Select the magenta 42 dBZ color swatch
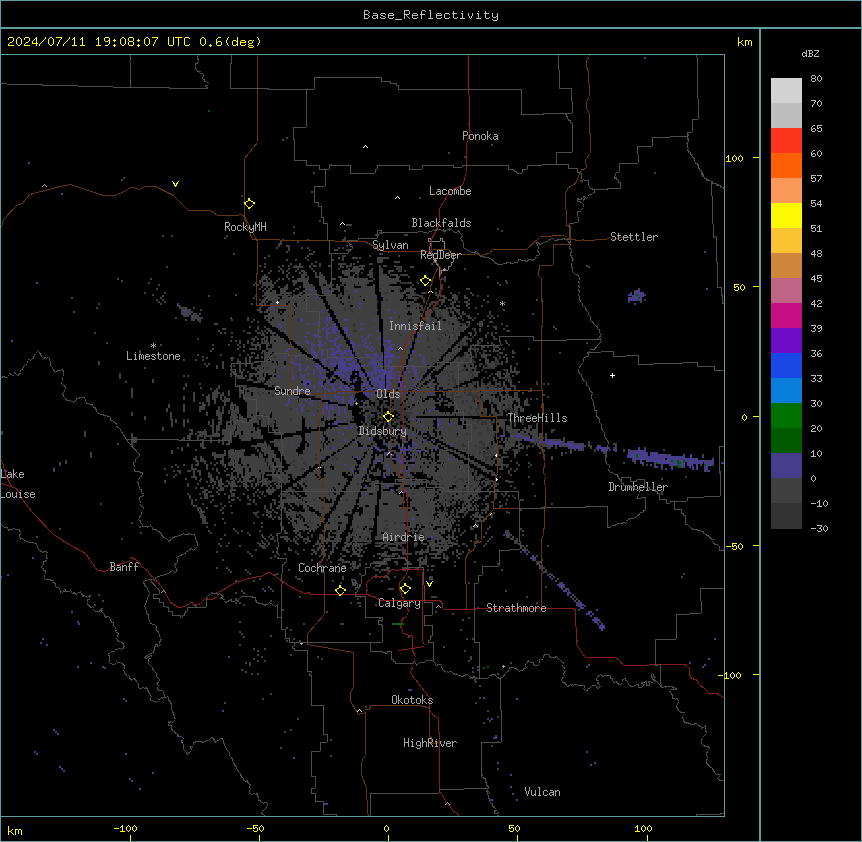The width and height of the screenshot is (862, 842). 786,315
